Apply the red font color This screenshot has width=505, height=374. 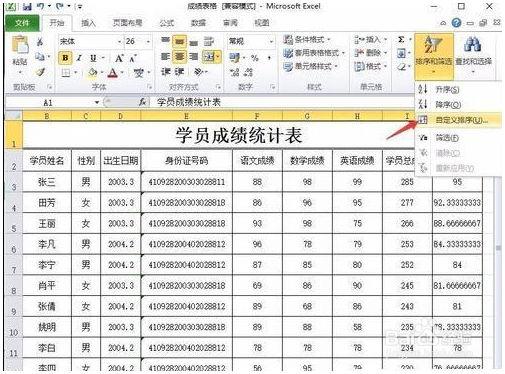click(x=113, y=73)
